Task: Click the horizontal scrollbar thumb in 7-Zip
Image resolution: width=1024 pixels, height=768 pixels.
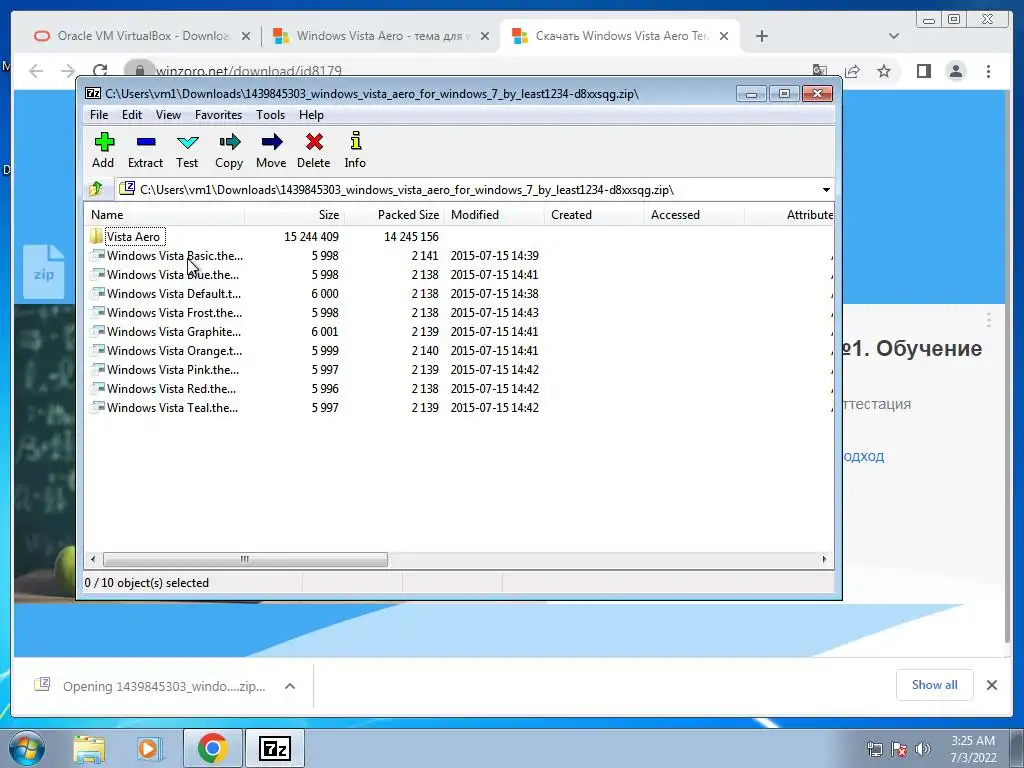Action: tap(245, 559)
